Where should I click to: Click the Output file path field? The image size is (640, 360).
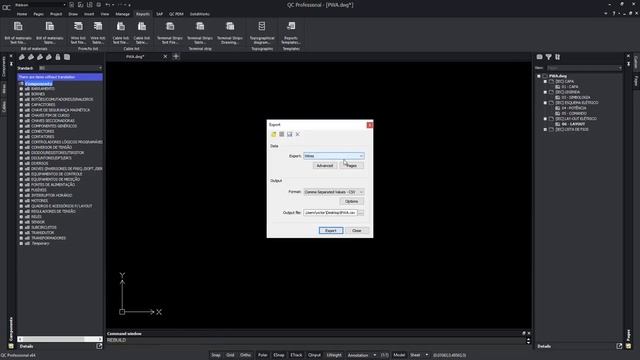pos(330,213)
